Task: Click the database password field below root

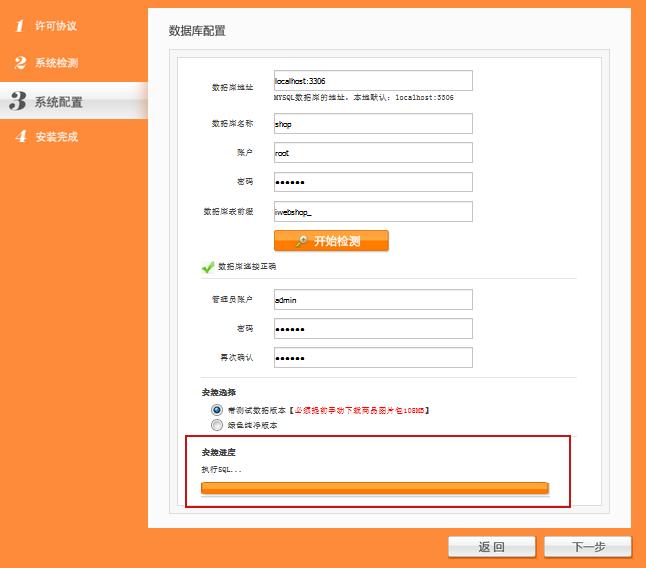Action: [373, 182]
